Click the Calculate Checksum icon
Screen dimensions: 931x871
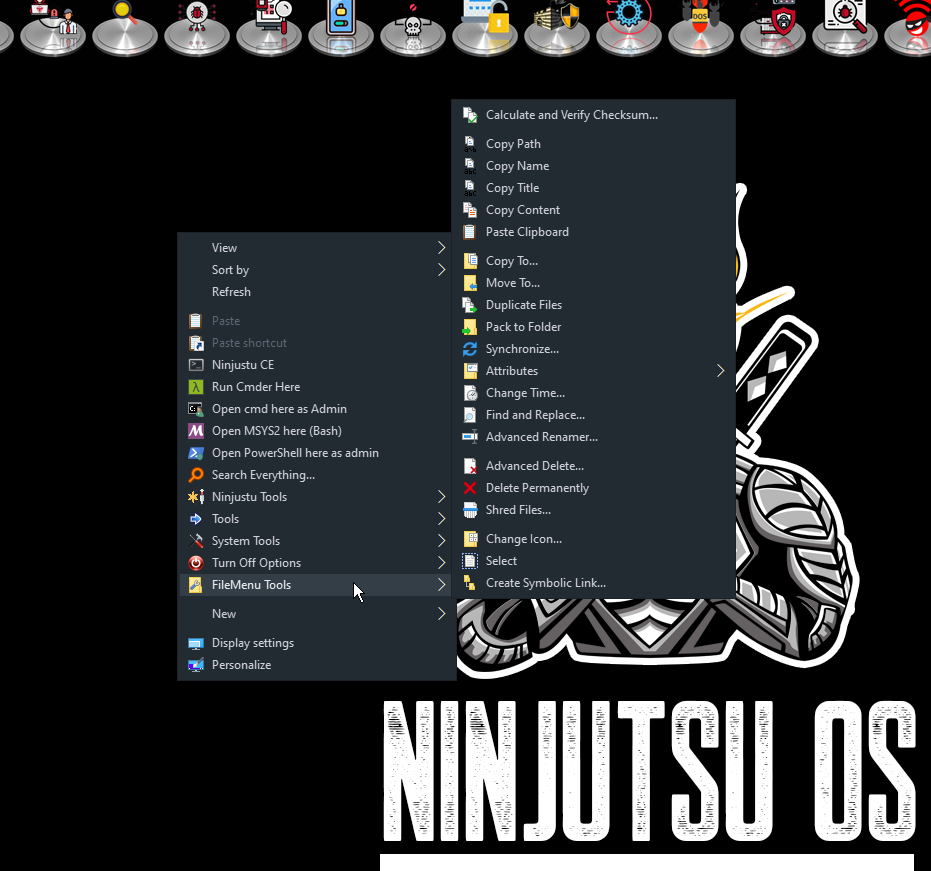(x=470, y=115)
